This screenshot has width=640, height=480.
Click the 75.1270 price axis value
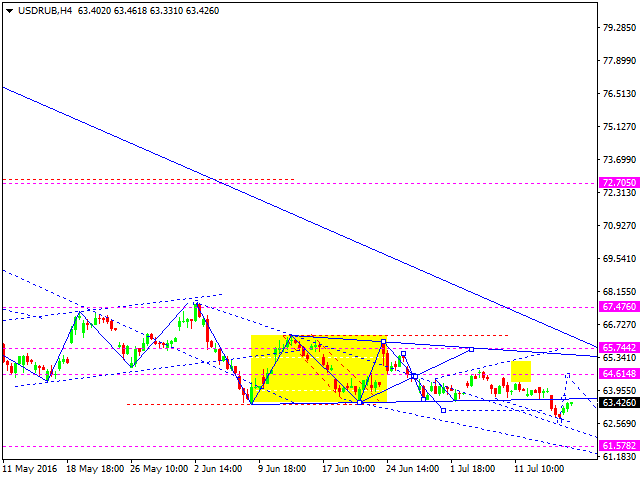tap(619, 127)
